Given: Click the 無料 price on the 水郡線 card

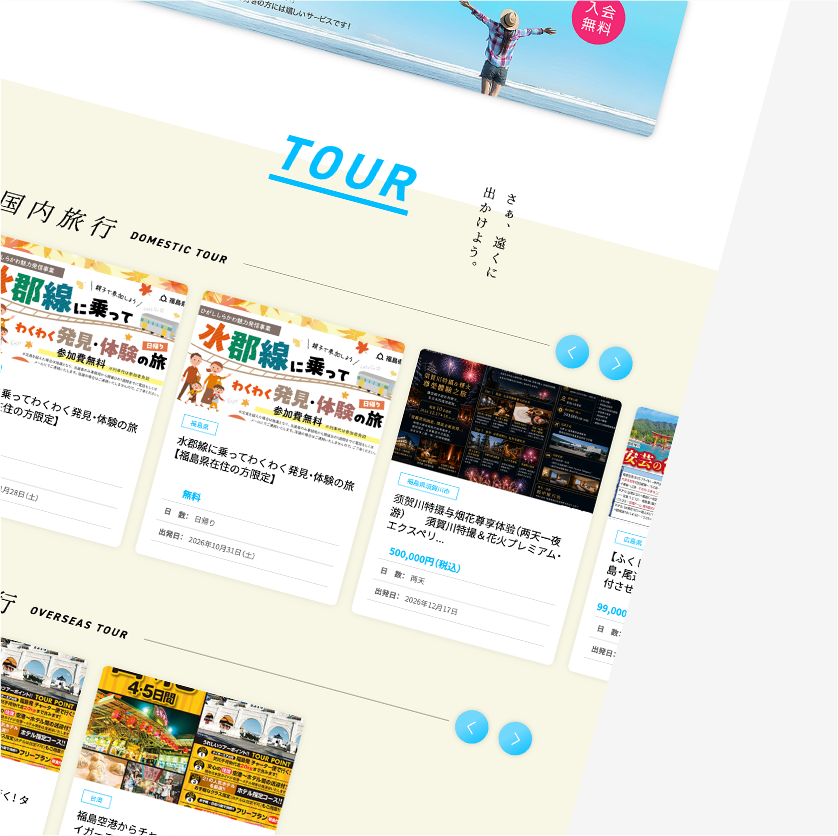Looking at the screenshot, I should coord(191,496).
